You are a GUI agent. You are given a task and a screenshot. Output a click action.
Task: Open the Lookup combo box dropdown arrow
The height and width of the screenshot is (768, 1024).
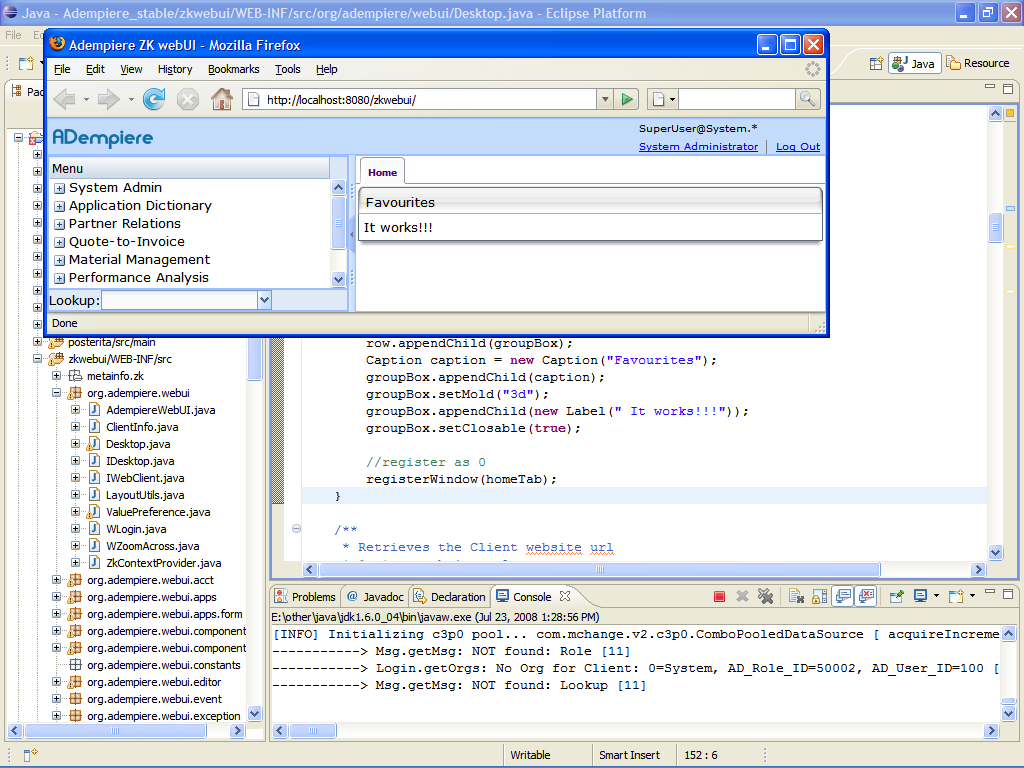tap(264, 300)
